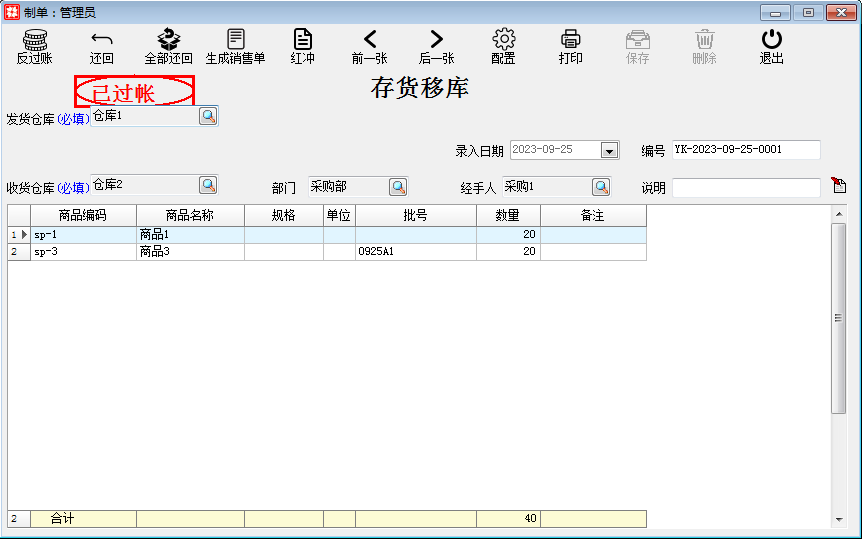The width and height of the screenshot is (863, 539).
Task: Expand the 录入日期 date dropdown
Action: click(x=609, y=150)
